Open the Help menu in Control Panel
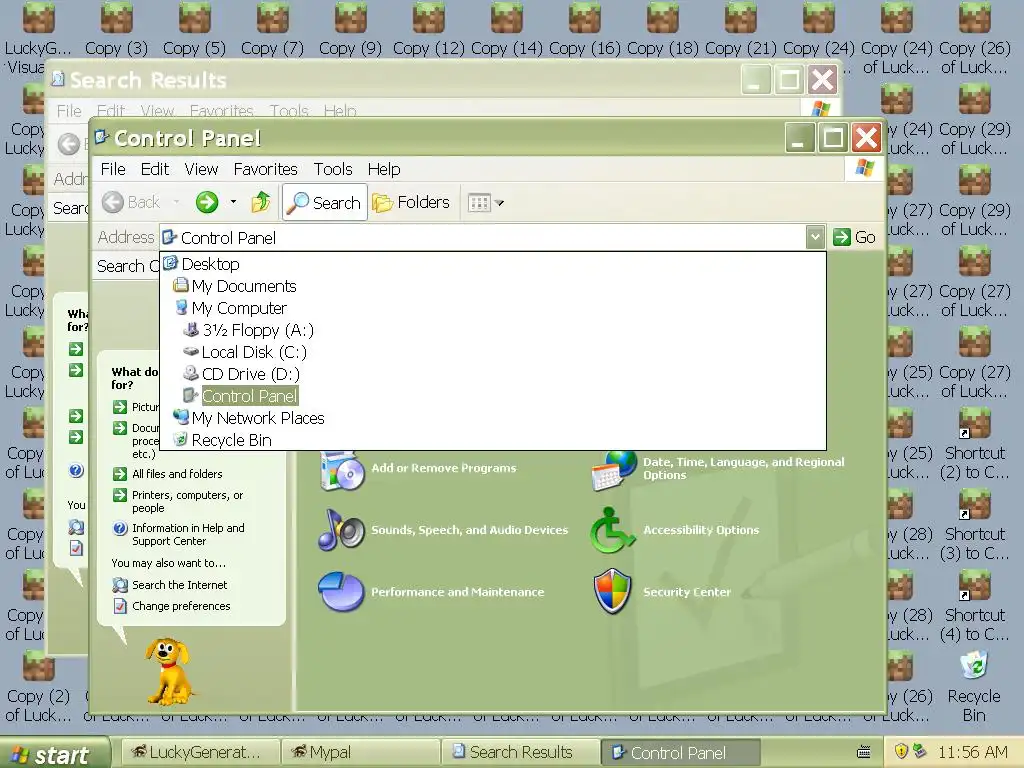Screen dimensions: 1024x768 click(384, 169)
